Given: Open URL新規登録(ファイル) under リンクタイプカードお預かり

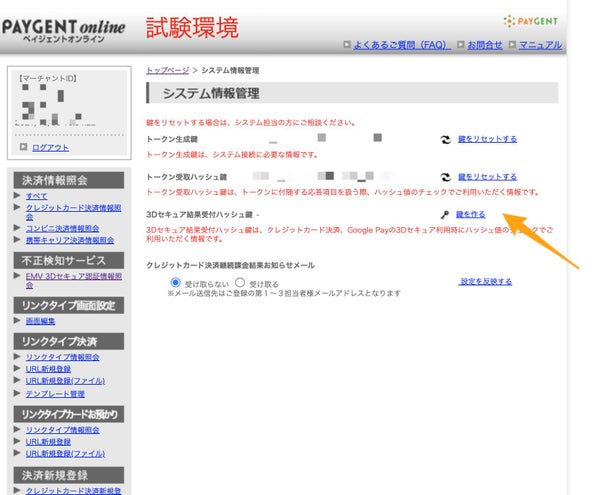Looking at the screenshot, I should [65, 453].
